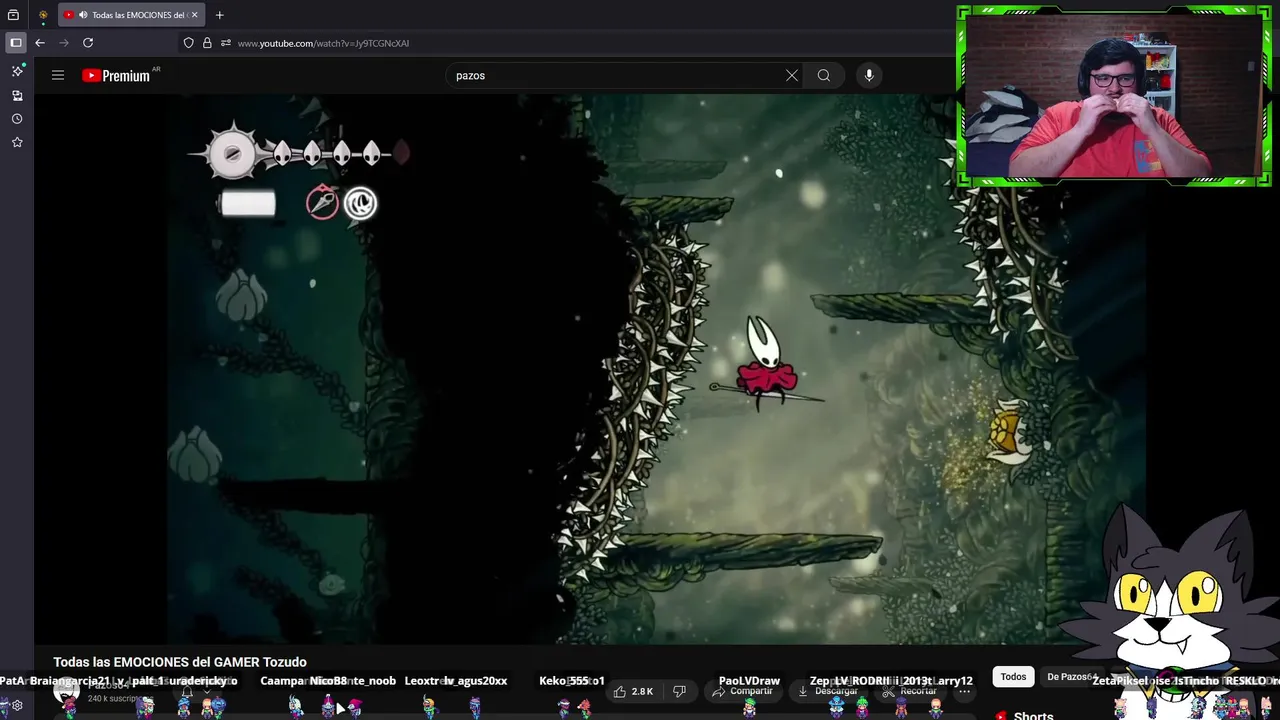The height and width of the screenshot is (720, 1280).
Task: Open browser history clock icon
Action: pos(17,119)
